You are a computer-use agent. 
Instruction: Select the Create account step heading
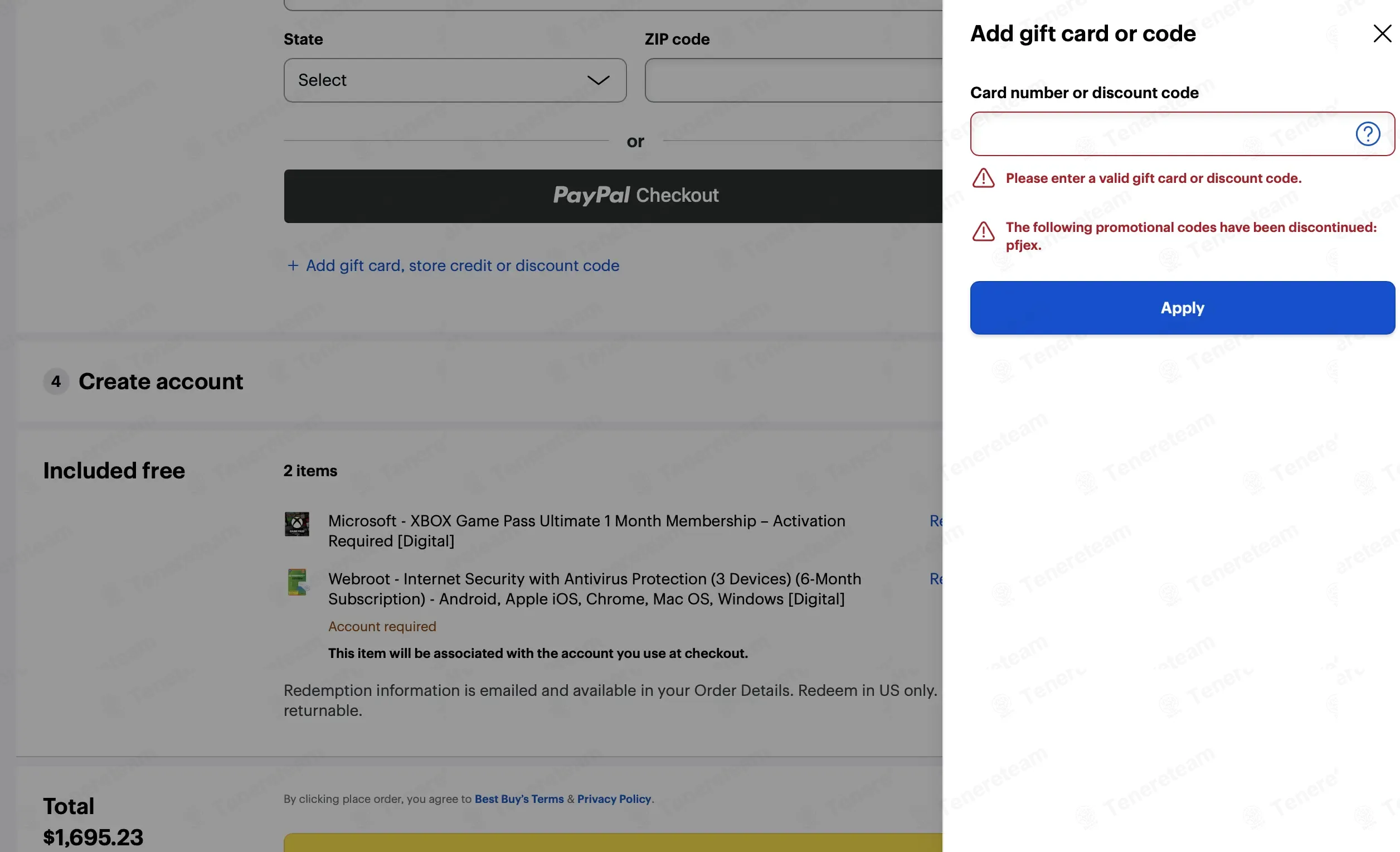coord(161,381)
